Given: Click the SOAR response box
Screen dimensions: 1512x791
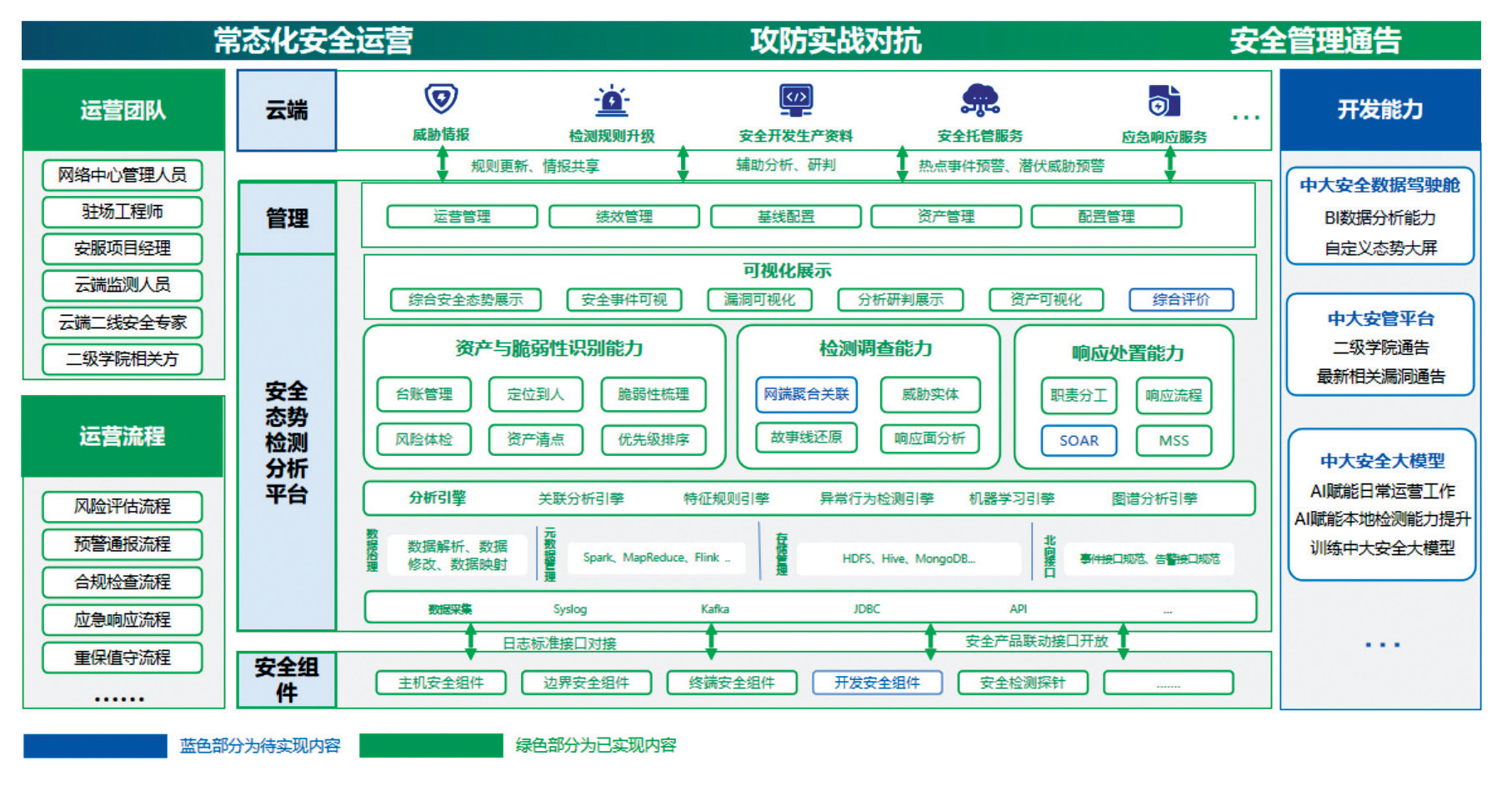Looking at the screenshot, I should [x=1079, y=441].
